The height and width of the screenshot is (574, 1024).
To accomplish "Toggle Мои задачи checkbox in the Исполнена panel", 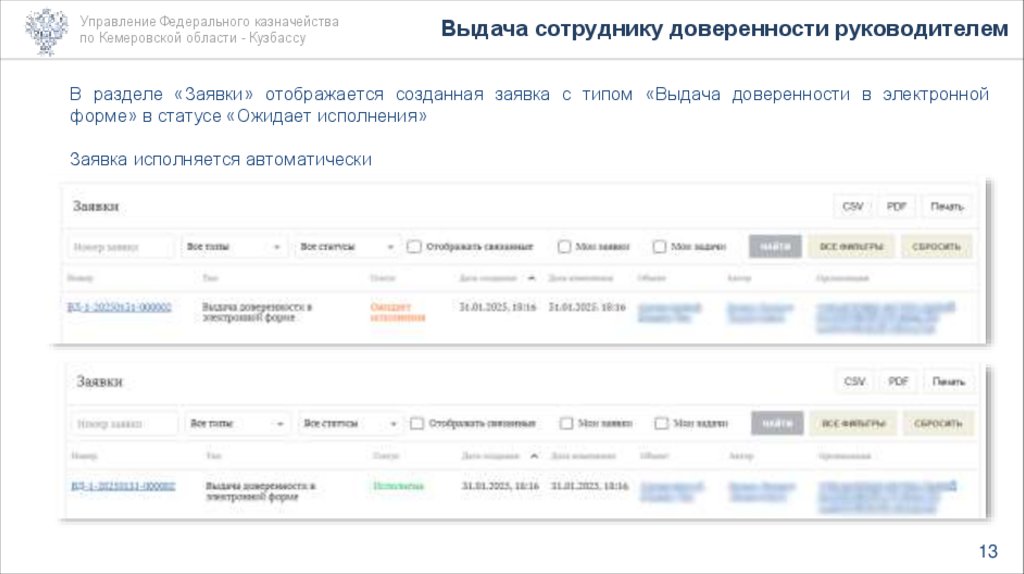I will click(662, 423).
